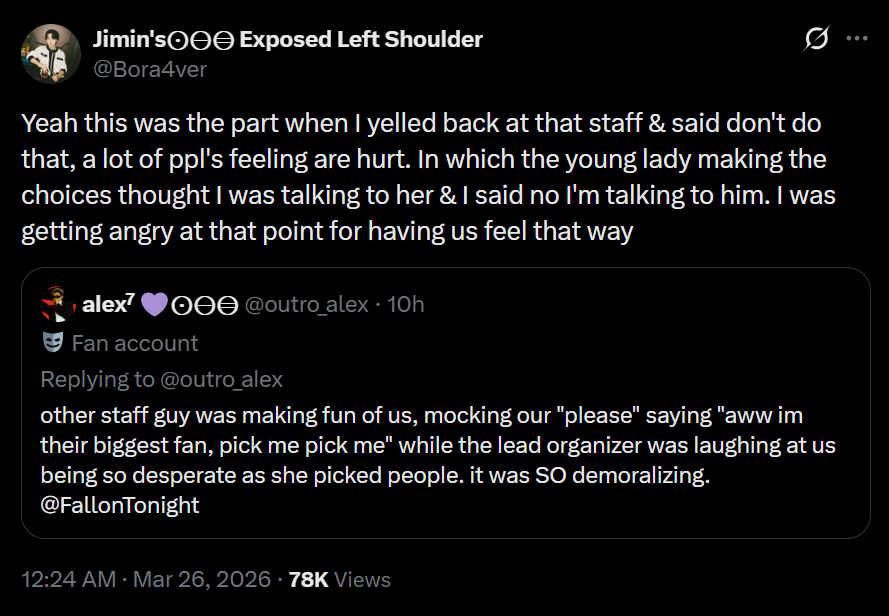Click the 78K Views count
Viewport: 889px width, 616px height.
click(339, 579)
